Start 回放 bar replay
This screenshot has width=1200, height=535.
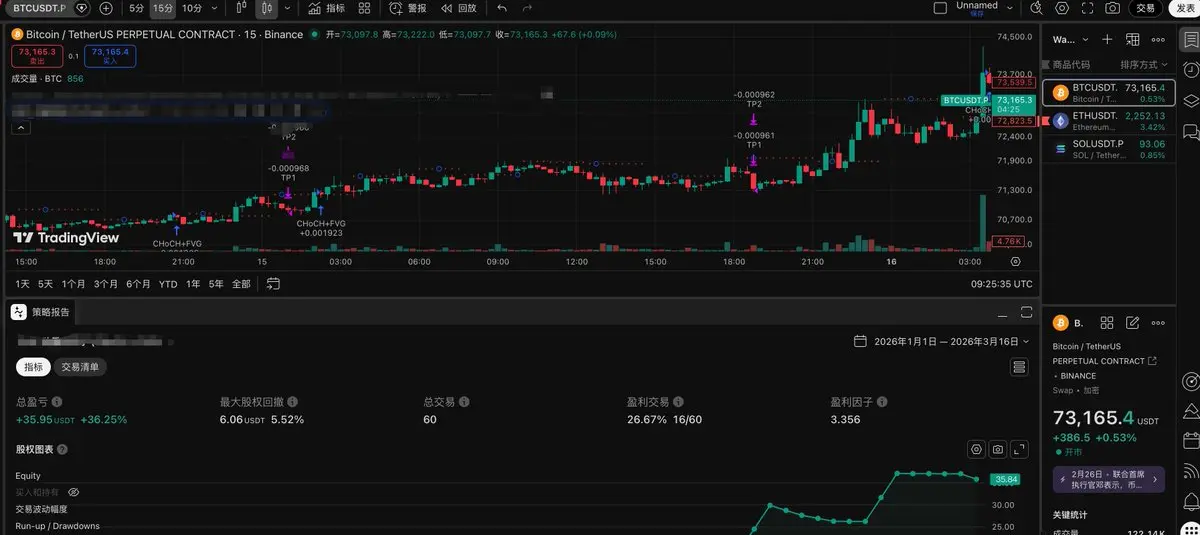tap(459, 8)
